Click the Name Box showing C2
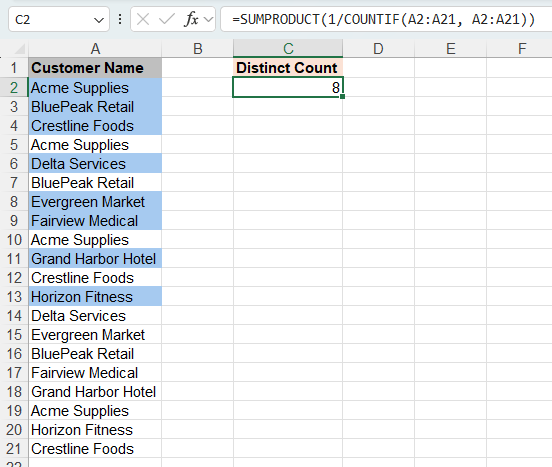 pyautogui.click(x=58, y=19)
